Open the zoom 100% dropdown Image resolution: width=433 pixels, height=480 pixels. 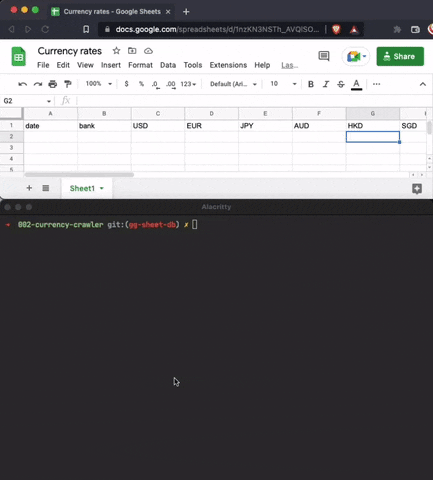[99, 84]
